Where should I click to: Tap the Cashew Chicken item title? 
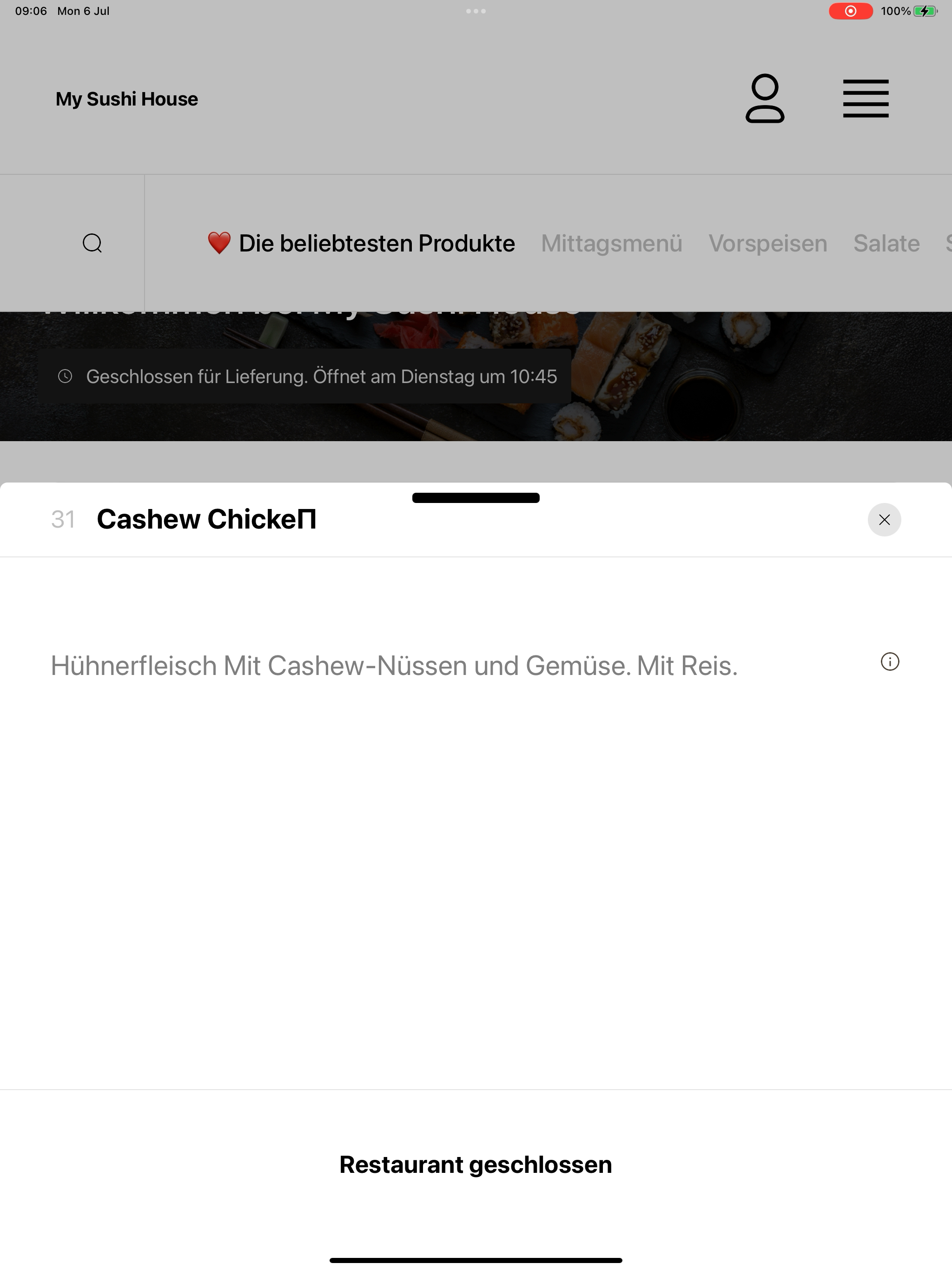click(206, 519)
